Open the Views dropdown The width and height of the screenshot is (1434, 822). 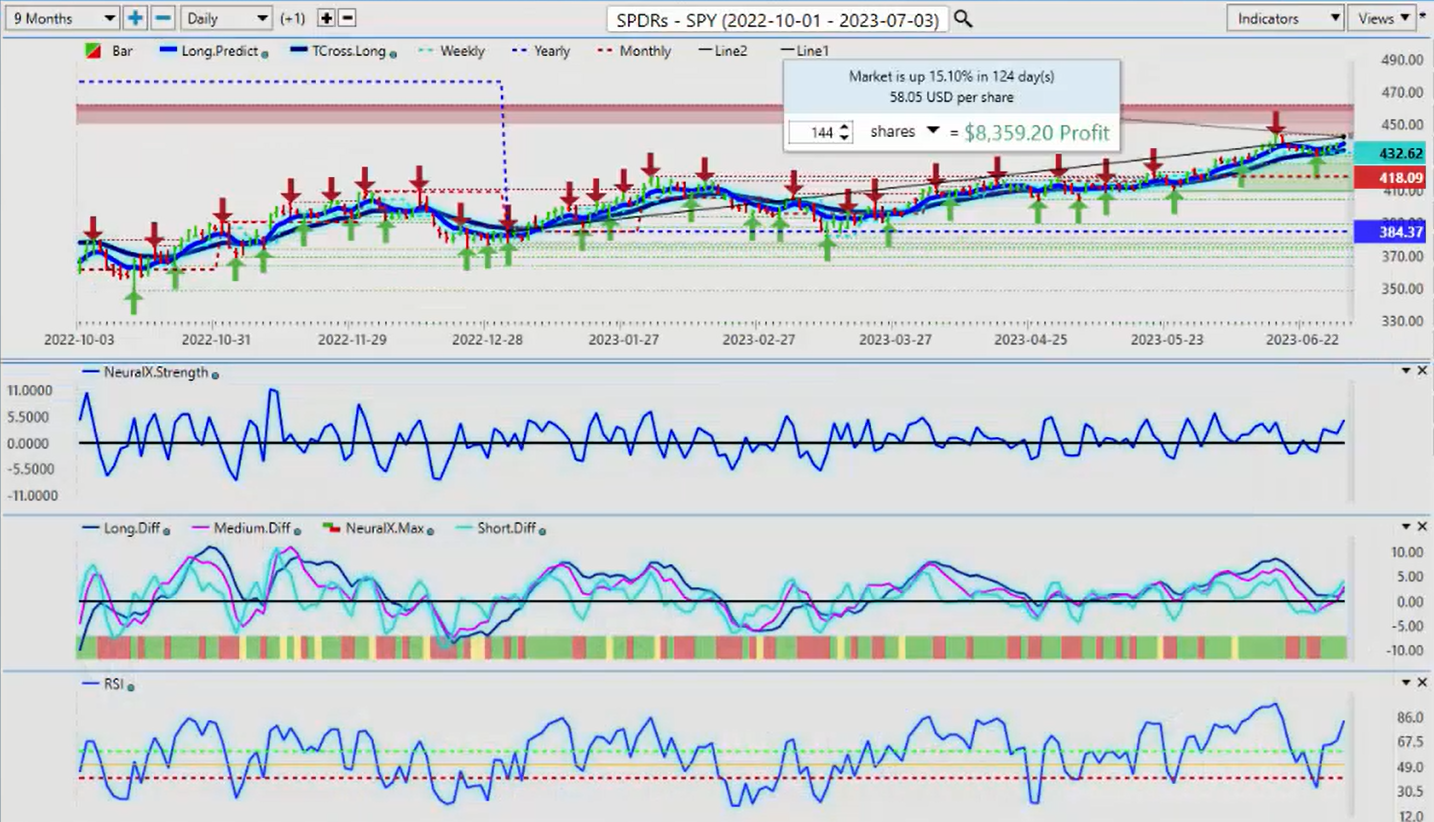point(1382,18)
